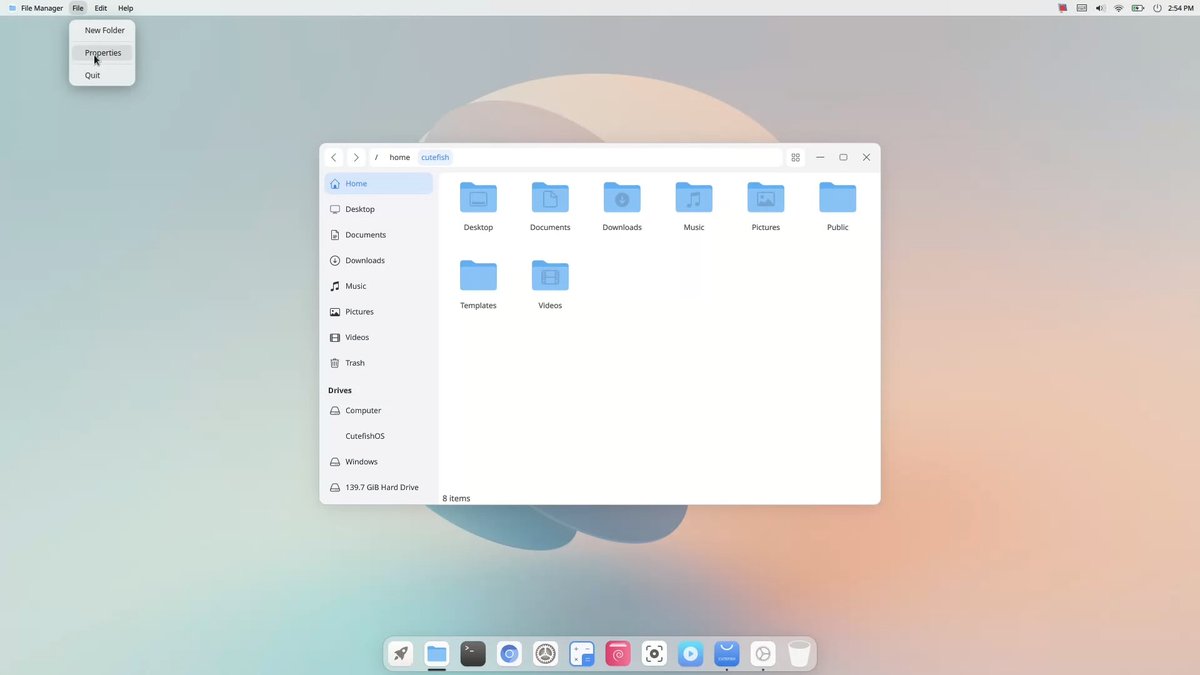Click the cutefish breadcrumb in the path bar

[435, 157]
